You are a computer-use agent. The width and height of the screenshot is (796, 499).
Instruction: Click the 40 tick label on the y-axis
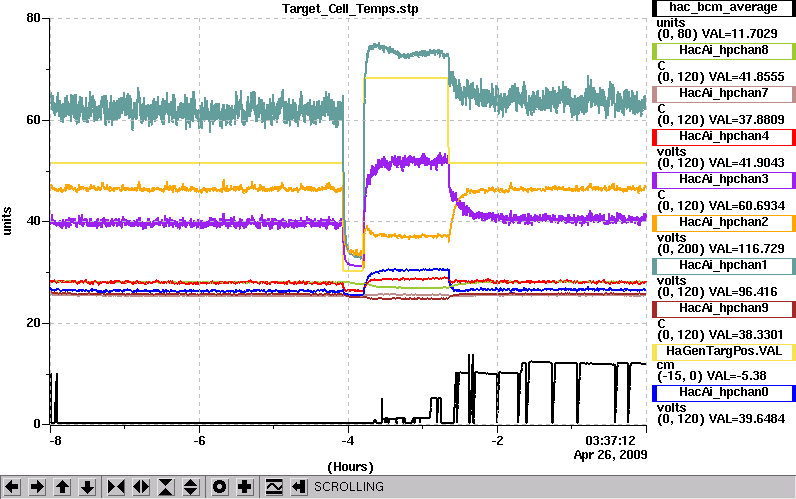(33, 222)
